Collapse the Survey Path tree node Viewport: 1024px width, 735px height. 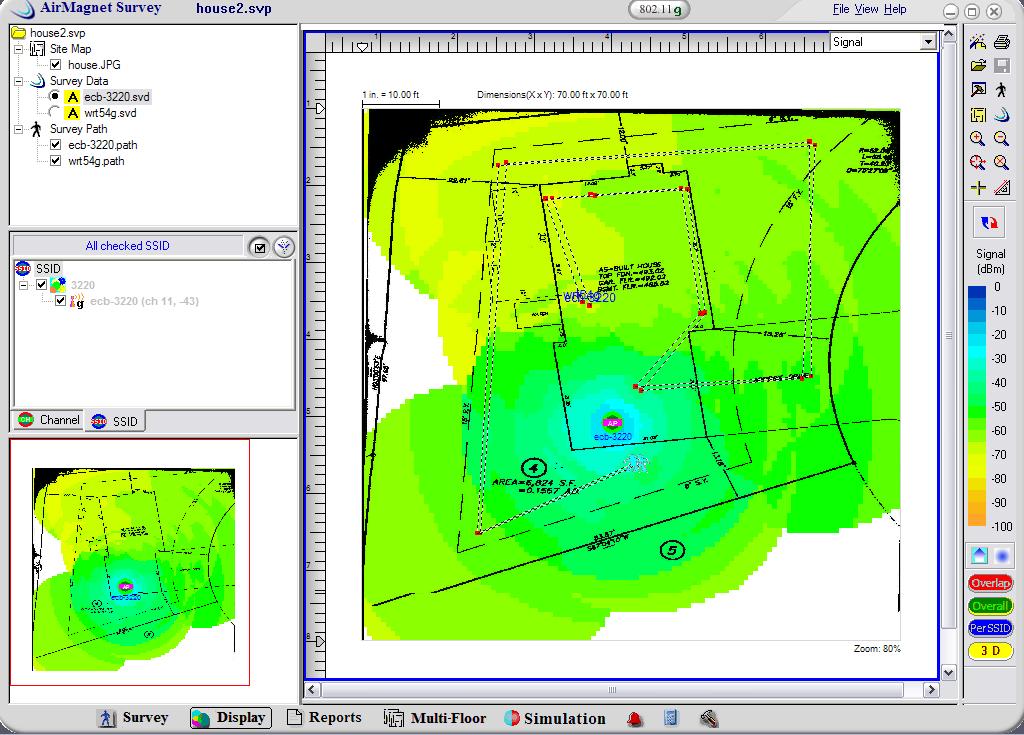click(x=19, y=129)
